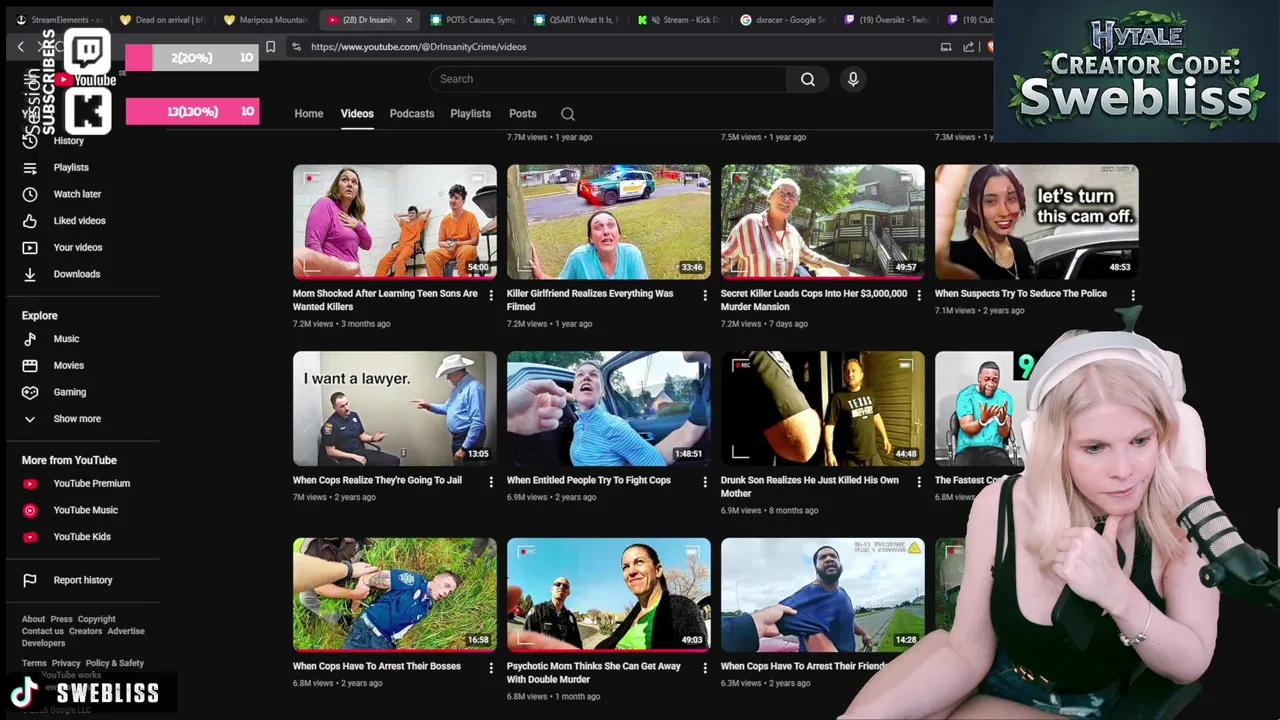
Task: Open Music explore icon
Action: pyautogui.click(x=30, y=339)
